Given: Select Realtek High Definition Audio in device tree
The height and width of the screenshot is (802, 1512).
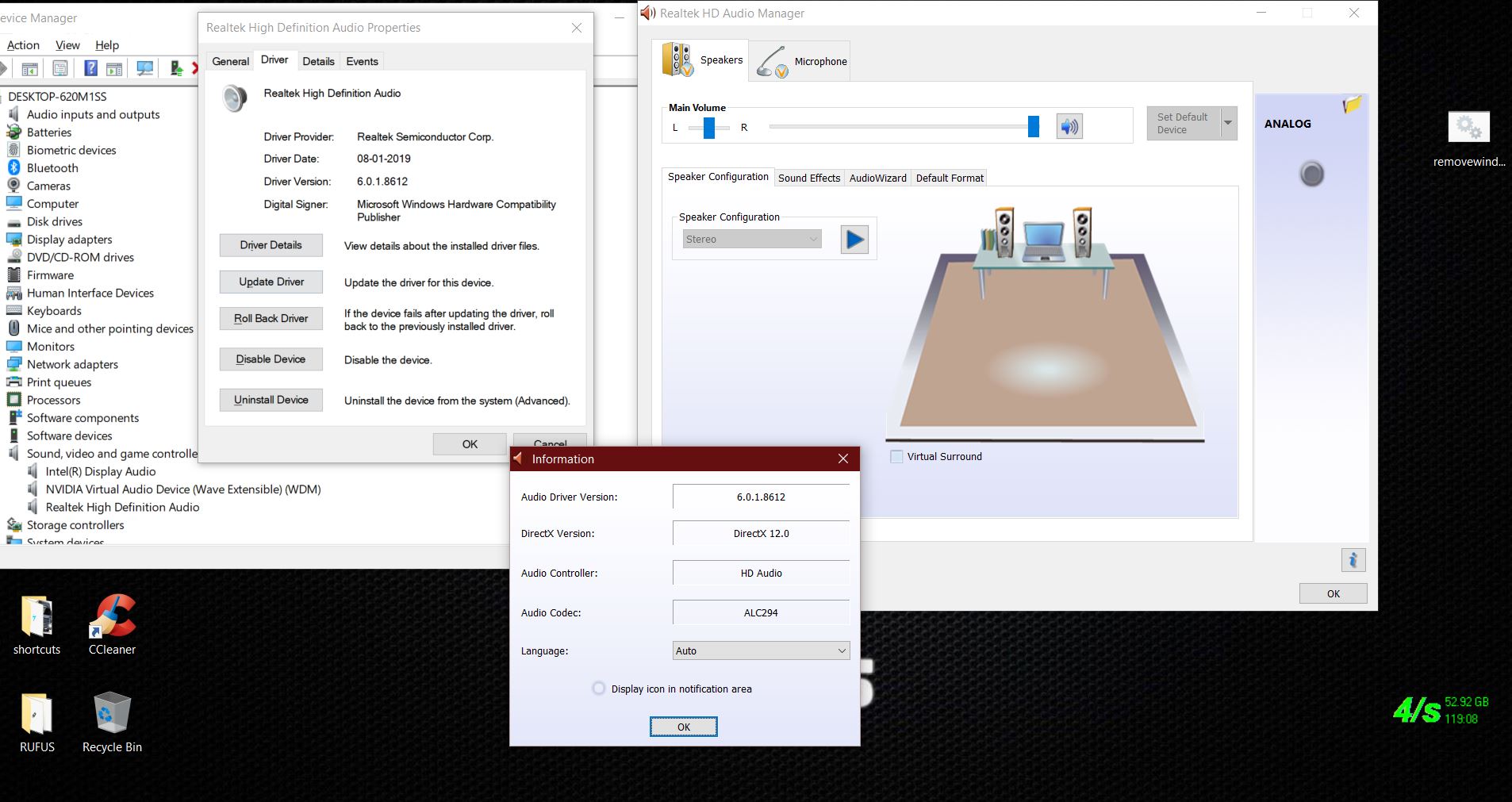Looking at the screenshot, I should (x=122, y=507).
